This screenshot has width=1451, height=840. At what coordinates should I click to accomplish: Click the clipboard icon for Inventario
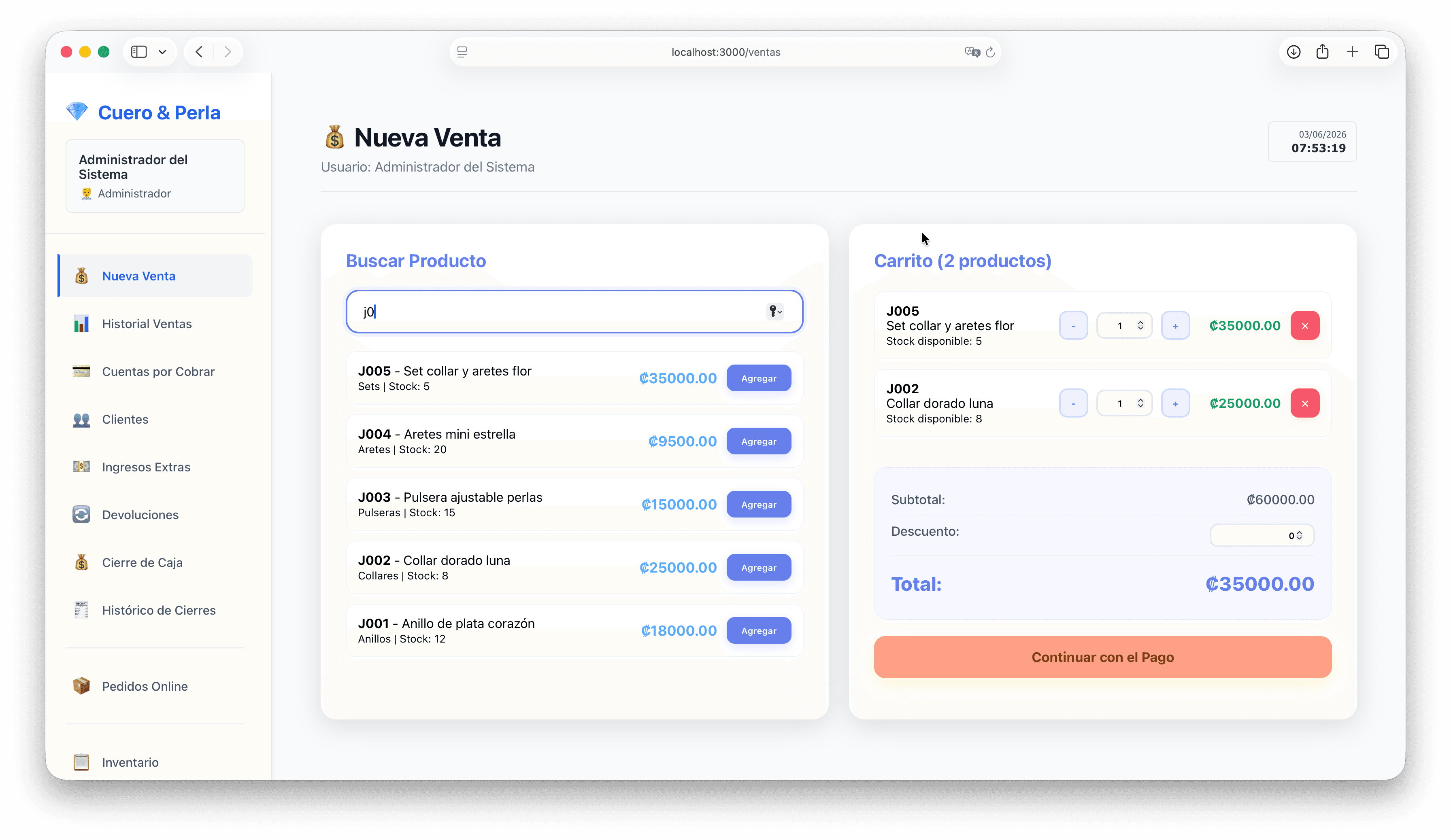(x=81, y=762)
